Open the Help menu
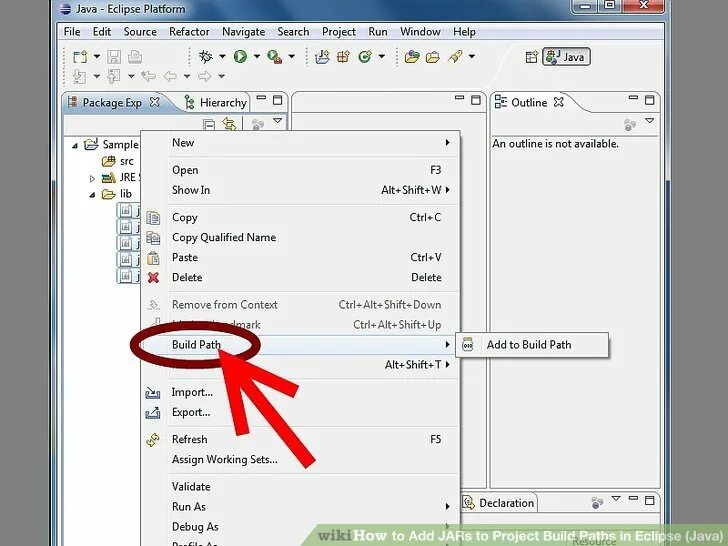 click(464, 32)
